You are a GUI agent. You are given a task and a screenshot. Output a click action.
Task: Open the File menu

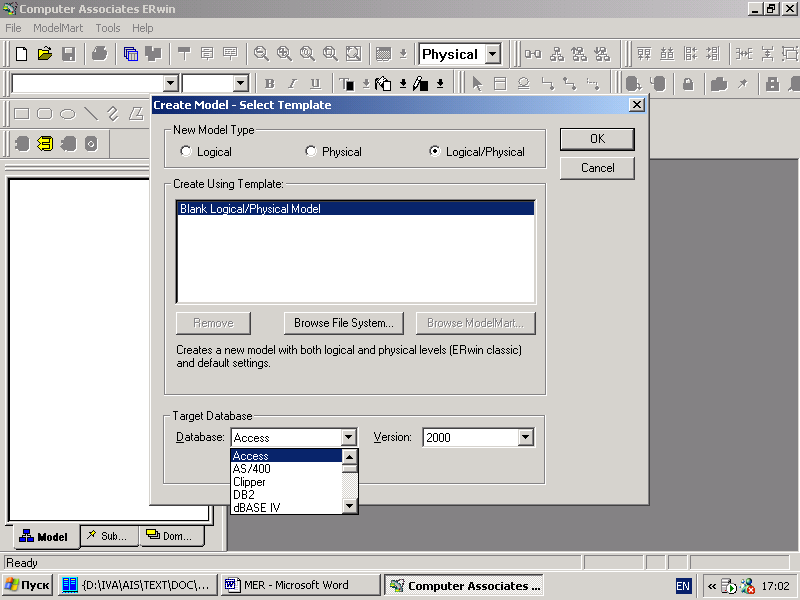click(13, 28)
